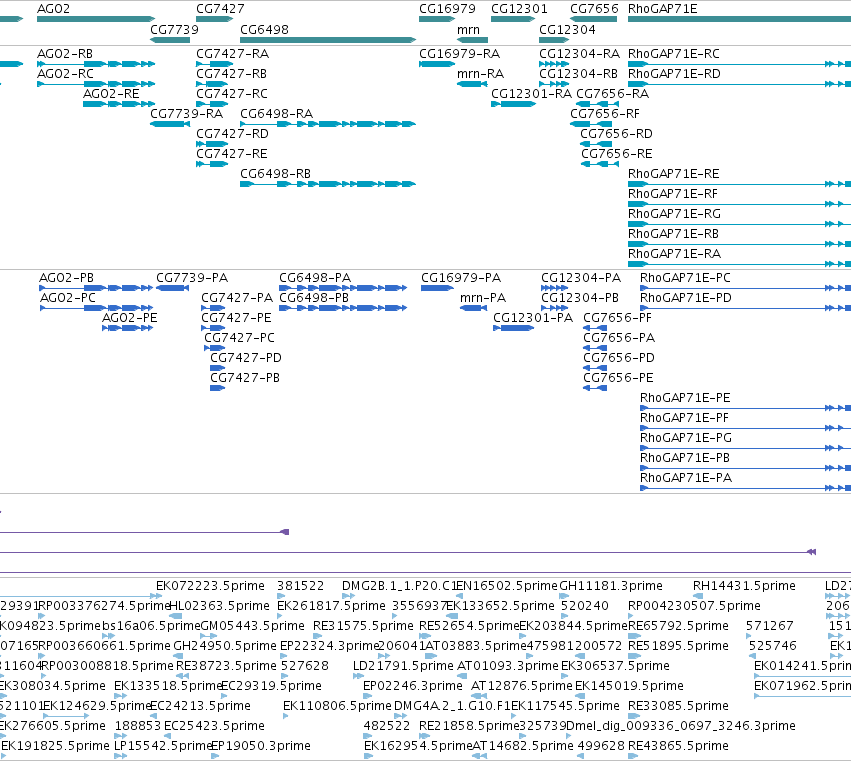Click transcript RhoGAP71E-RC
The height and width of the screenshot is (761, 851).
pyautogui.click(x=674, y=54)
